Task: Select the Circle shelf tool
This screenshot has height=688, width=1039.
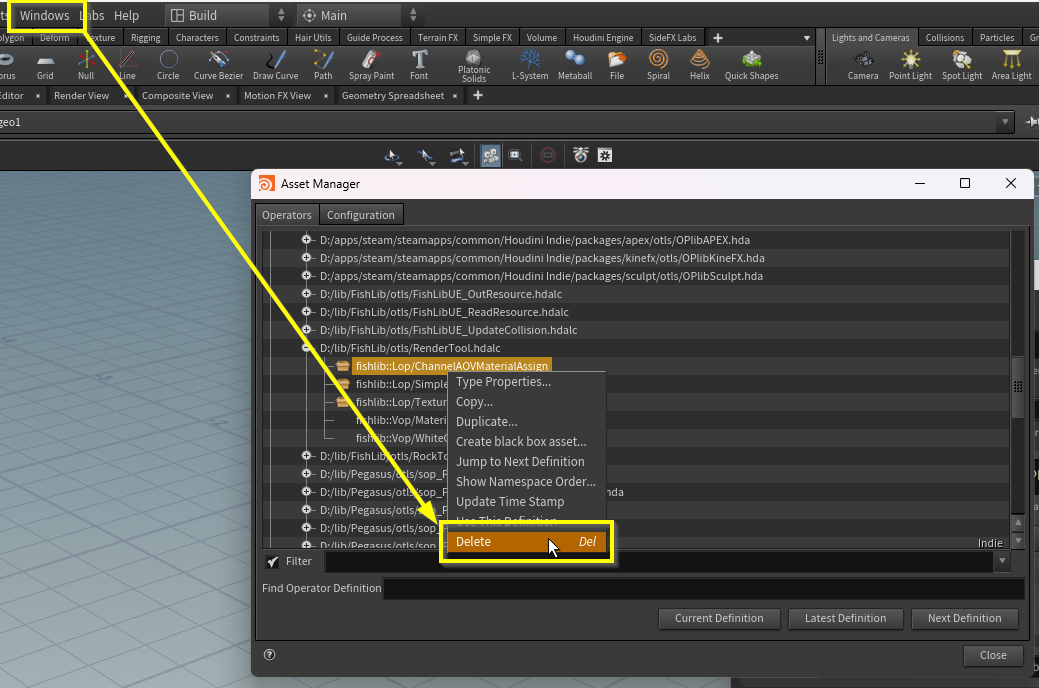Action: pos(168,65)
